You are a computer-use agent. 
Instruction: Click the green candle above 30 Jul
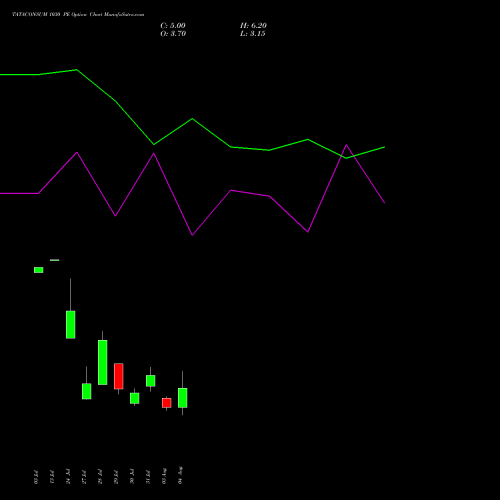click(x=135, y=398)
